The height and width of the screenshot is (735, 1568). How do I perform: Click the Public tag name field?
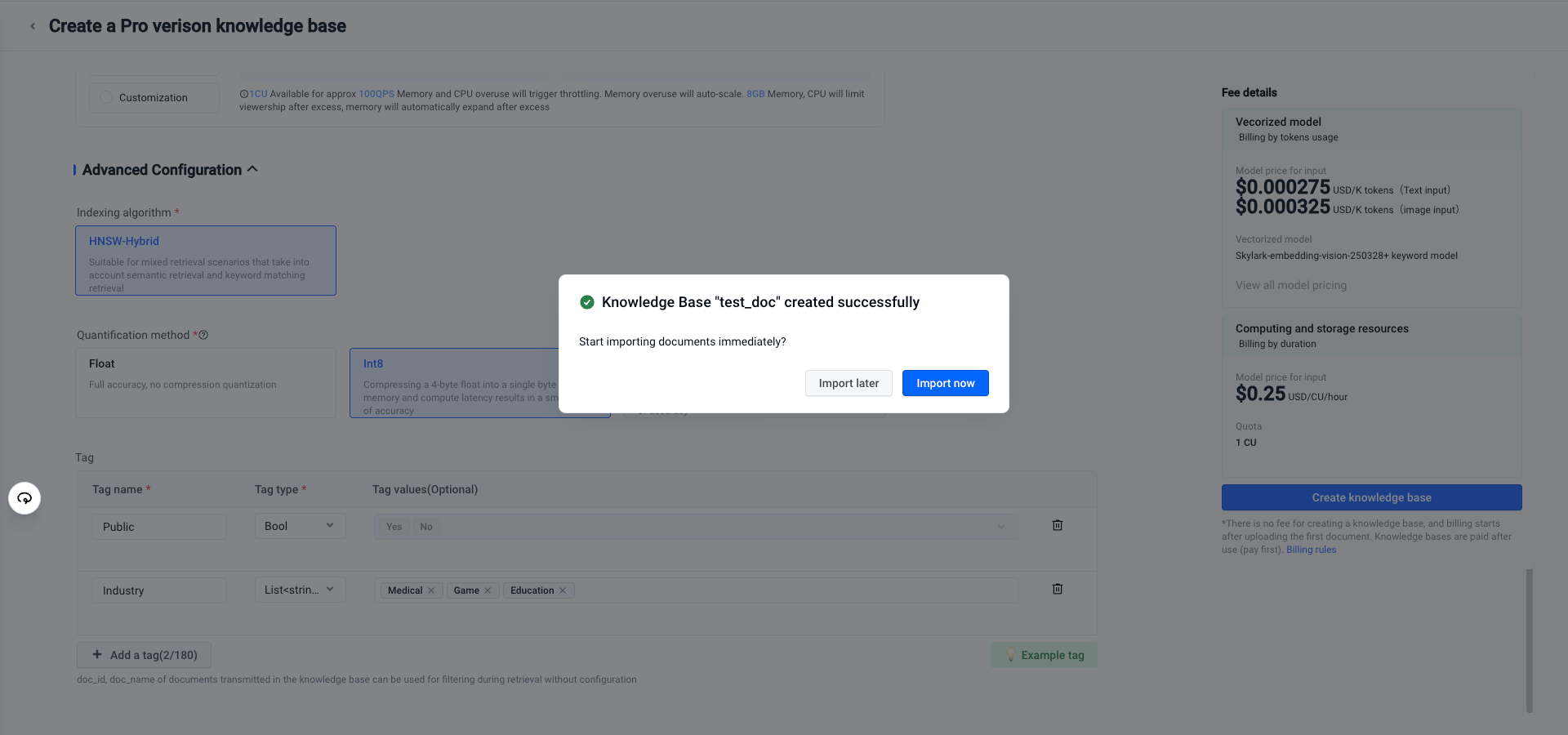(159, 527)
